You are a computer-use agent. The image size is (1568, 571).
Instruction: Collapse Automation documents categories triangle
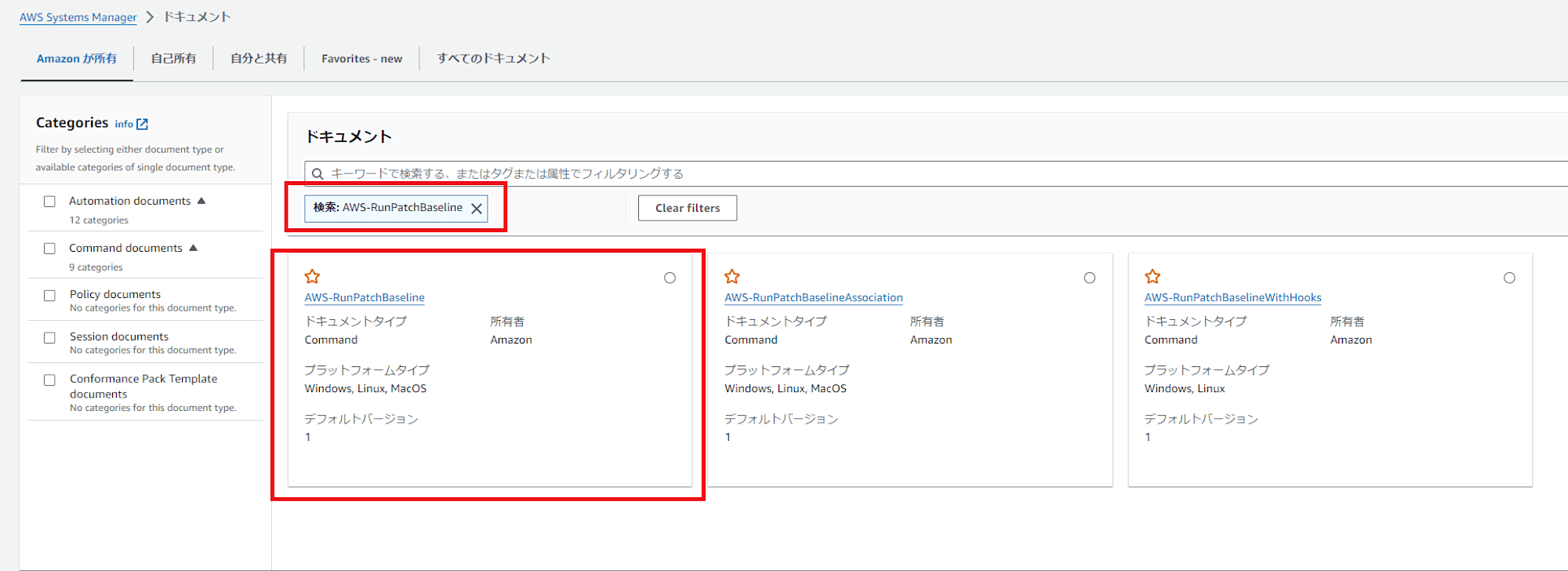coord(201,201)
